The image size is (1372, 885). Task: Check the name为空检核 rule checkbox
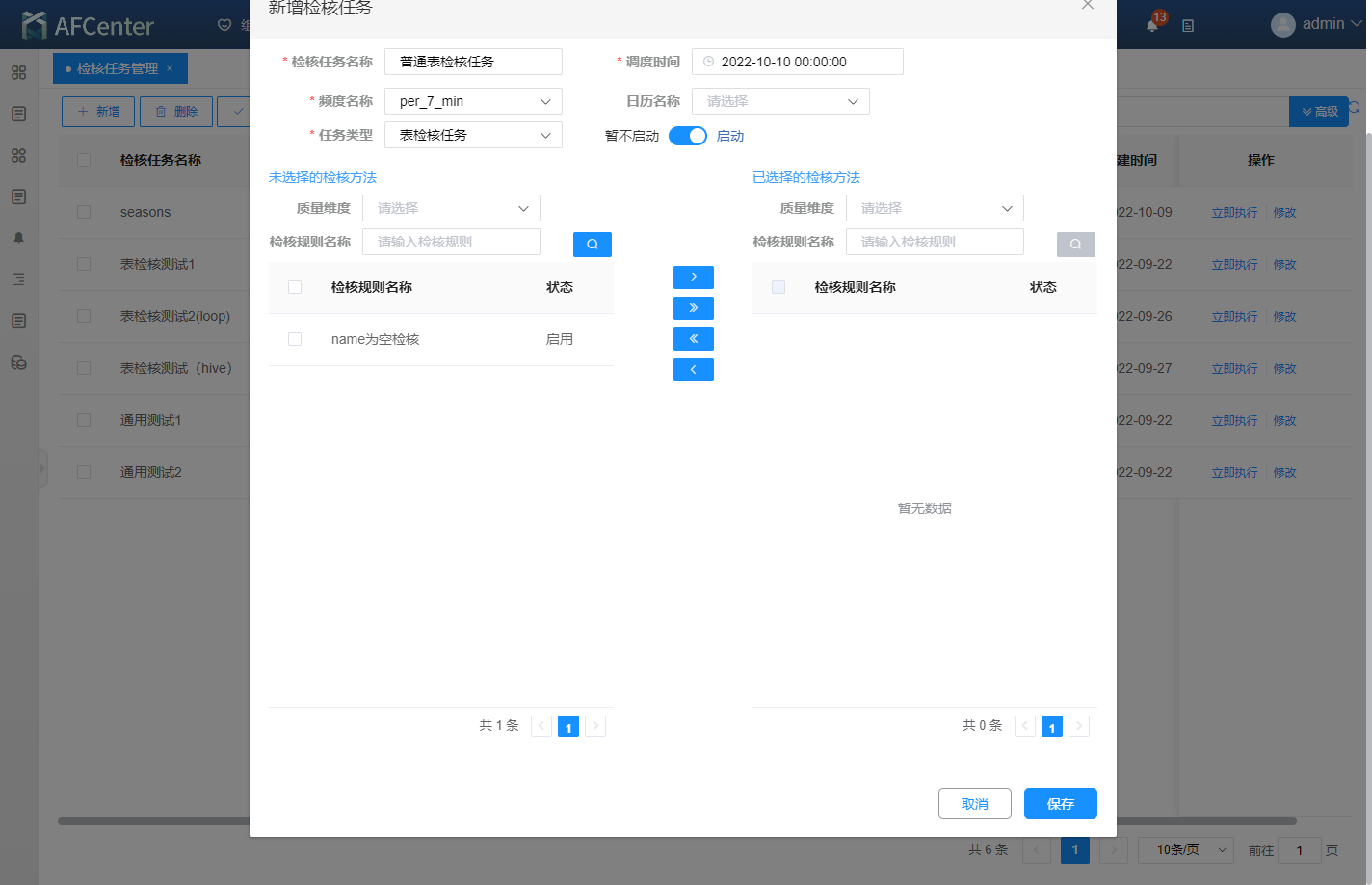pyautogui.click(x=295, y=339)
